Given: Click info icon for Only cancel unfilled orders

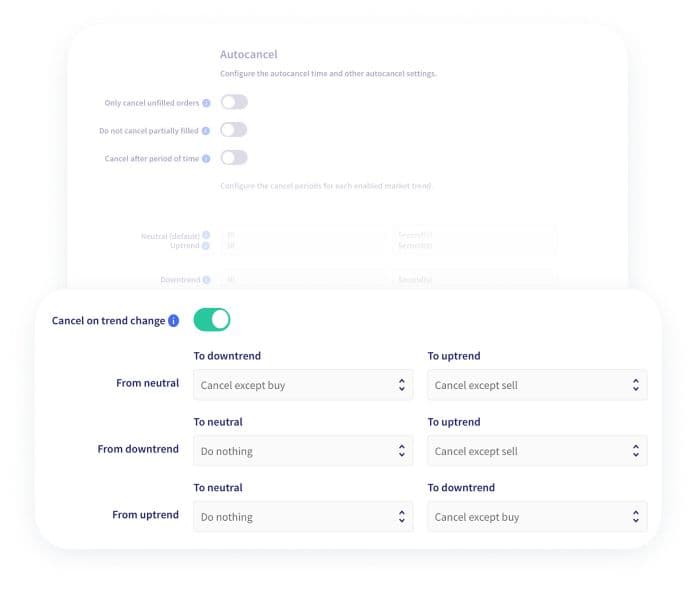Looking at the screenshot, I should pyautogui.click(x=207, y=103).
